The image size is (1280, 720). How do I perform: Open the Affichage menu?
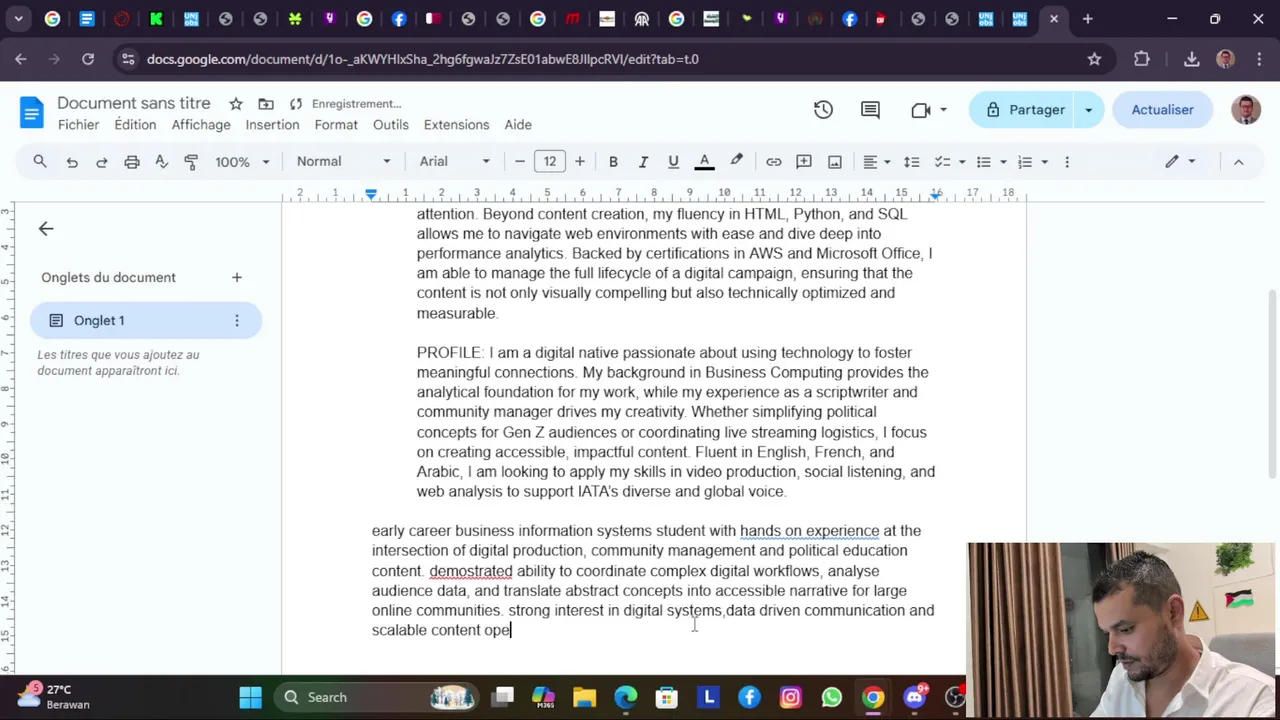(201, 125)
